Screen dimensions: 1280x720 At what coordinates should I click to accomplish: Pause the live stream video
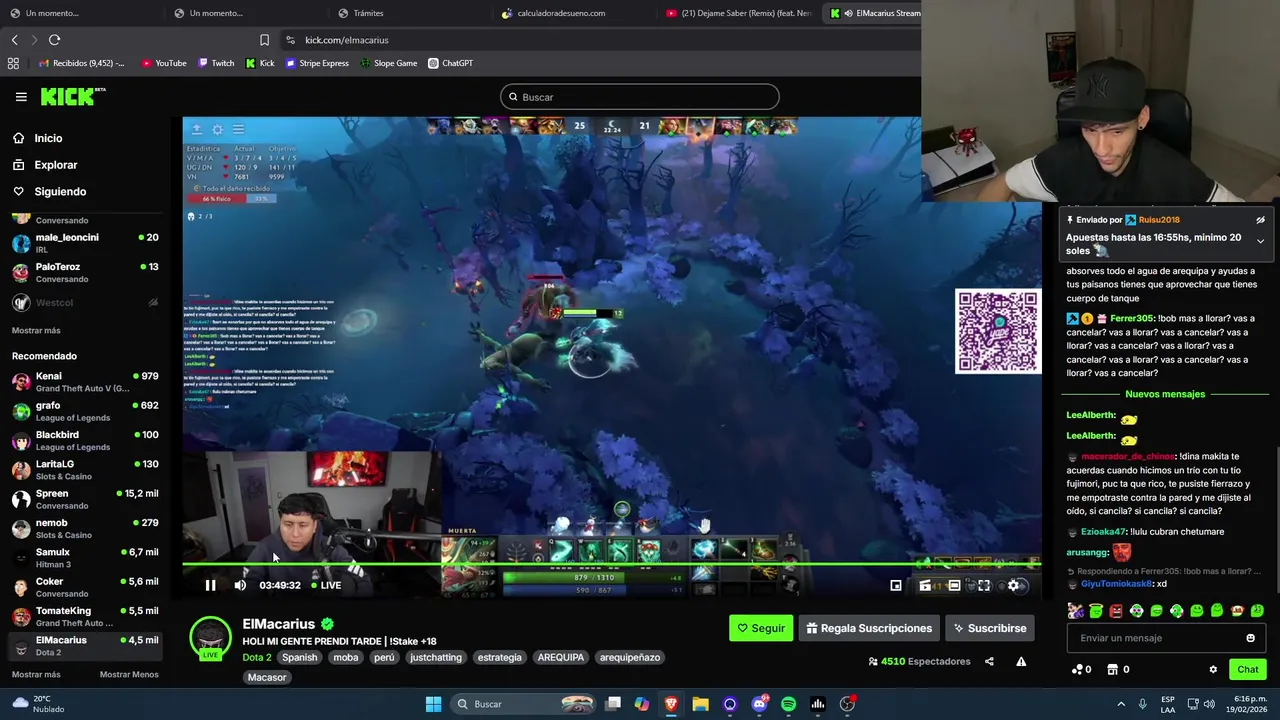(210, 585)
